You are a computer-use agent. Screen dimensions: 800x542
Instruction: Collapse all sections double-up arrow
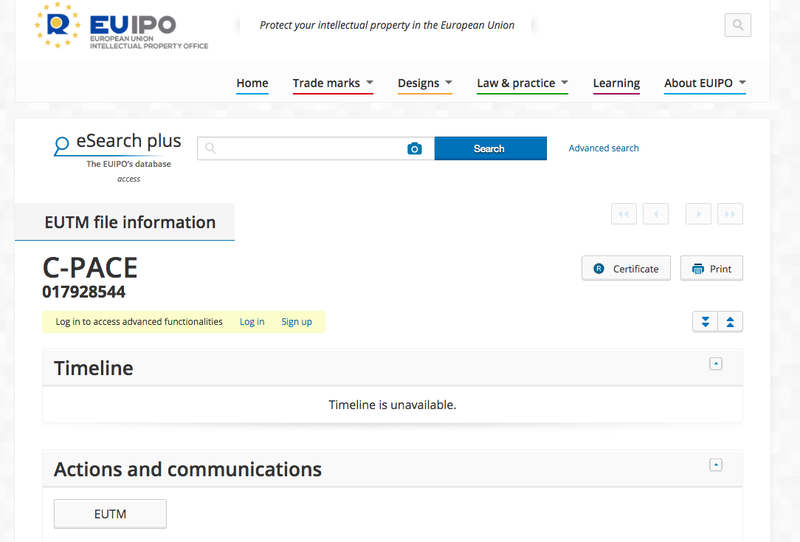pyautogui.click(x=730, y=322)
